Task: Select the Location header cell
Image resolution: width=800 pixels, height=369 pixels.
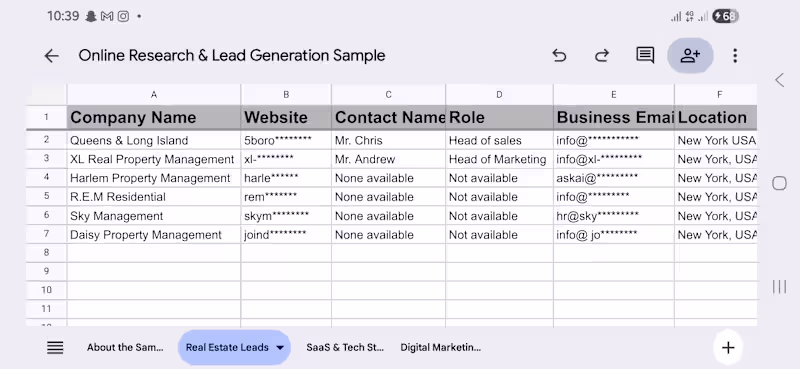Action: (716, 117)
